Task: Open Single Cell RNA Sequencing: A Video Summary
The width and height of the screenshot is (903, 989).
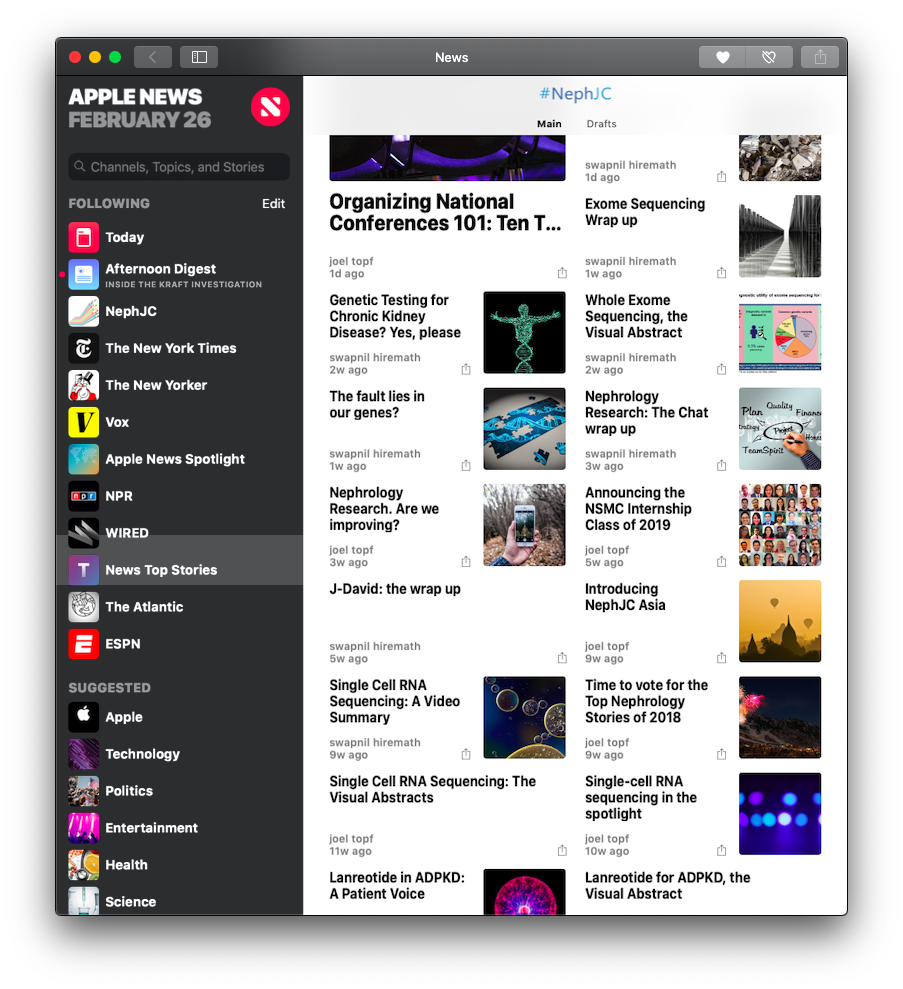Action: 395,701
